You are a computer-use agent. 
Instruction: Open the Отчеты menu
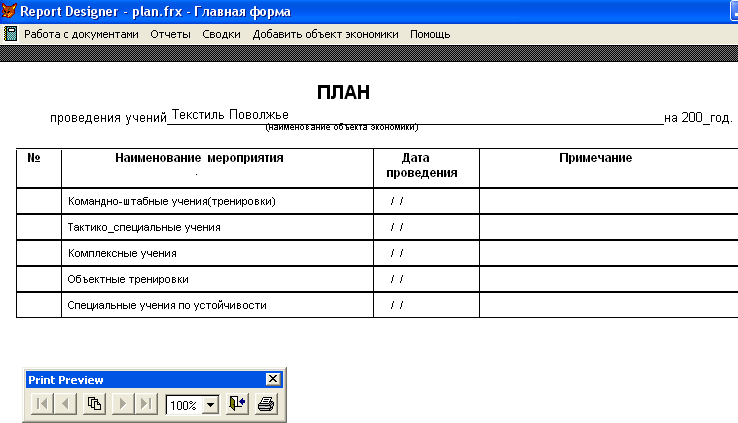point(170,34)
